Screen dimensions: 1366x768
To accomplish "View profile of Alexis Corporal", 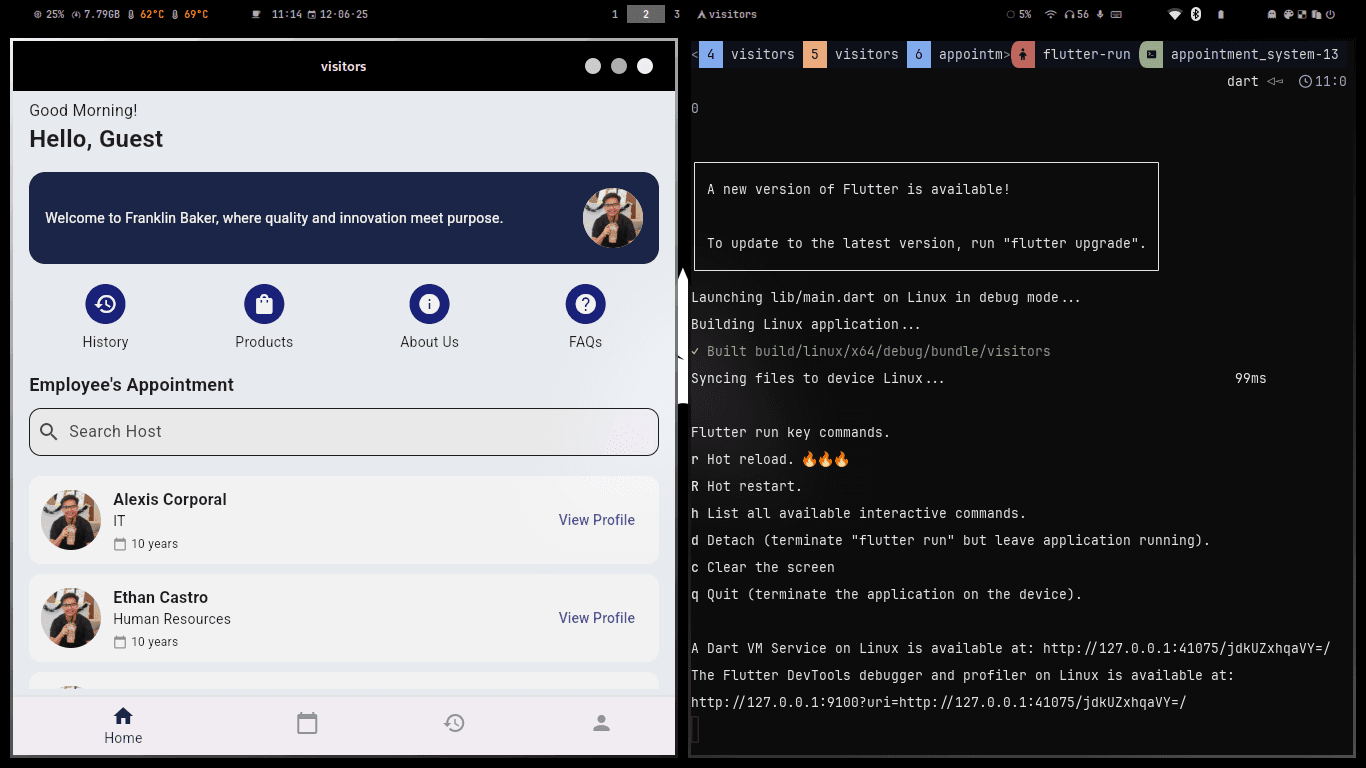I will [596, 520].
